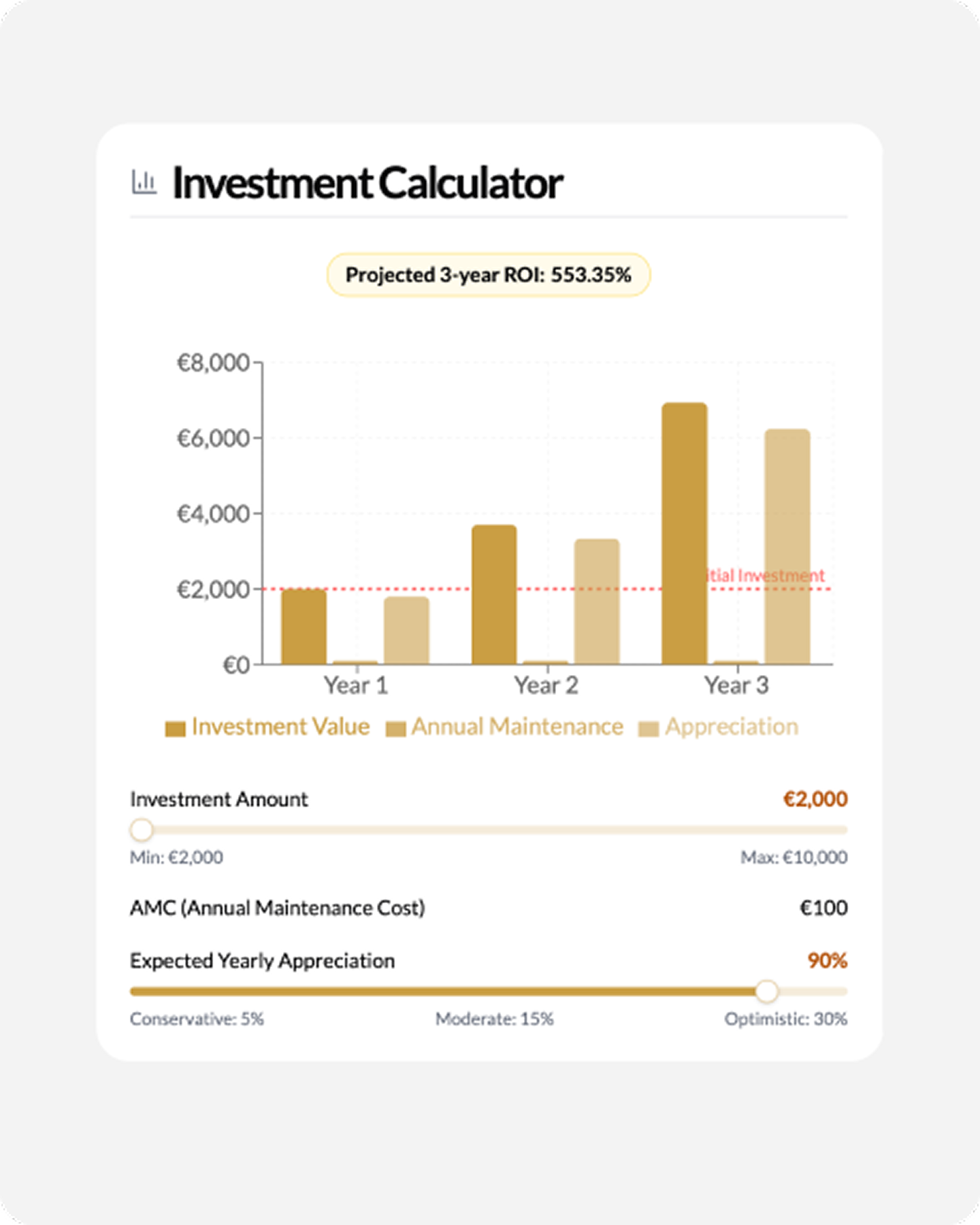
Task: Click the Max: €10,000 slider label
Action: coord(794,857)
